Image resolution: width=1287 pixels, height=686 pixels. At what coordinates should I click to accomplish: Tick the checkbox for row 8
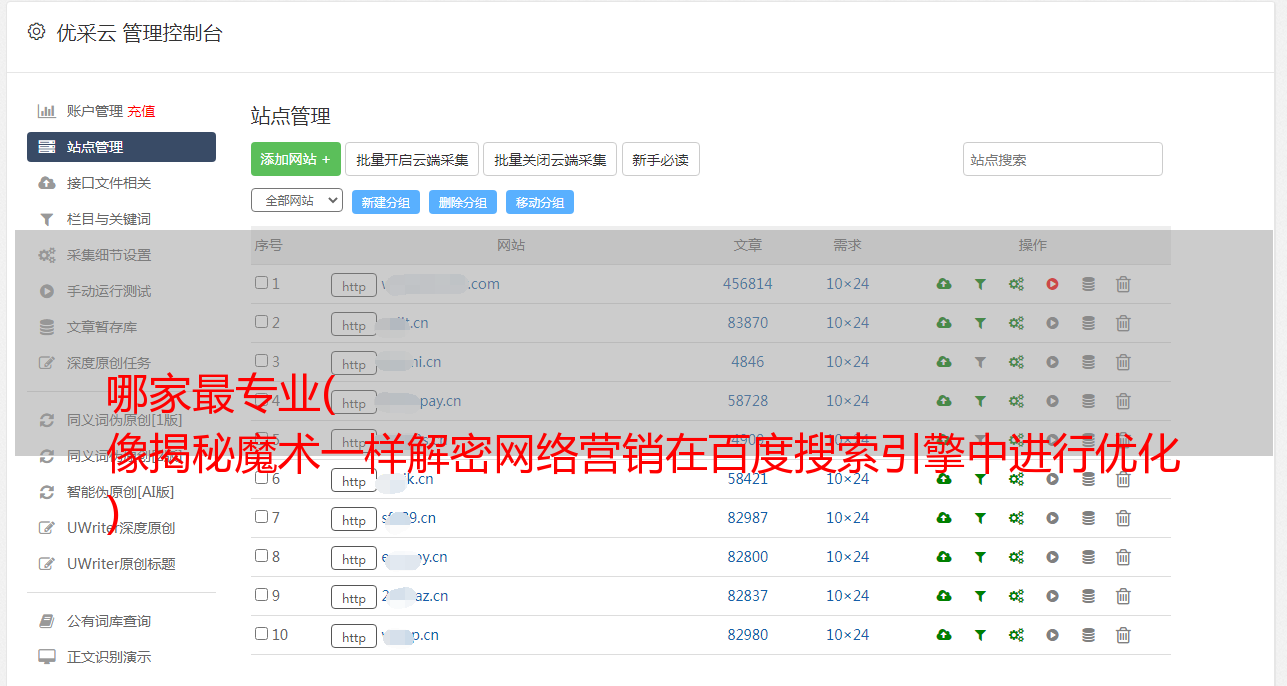pos(261,556)
